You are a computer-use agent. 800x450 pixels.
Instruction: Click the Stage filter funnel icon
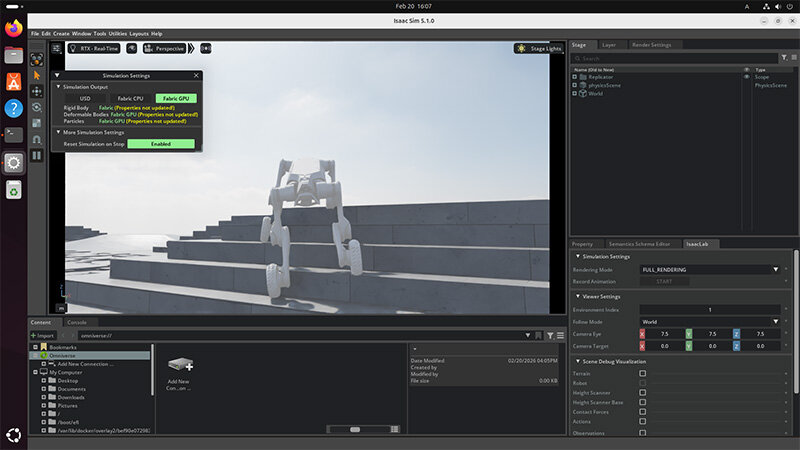coord(783,57)
